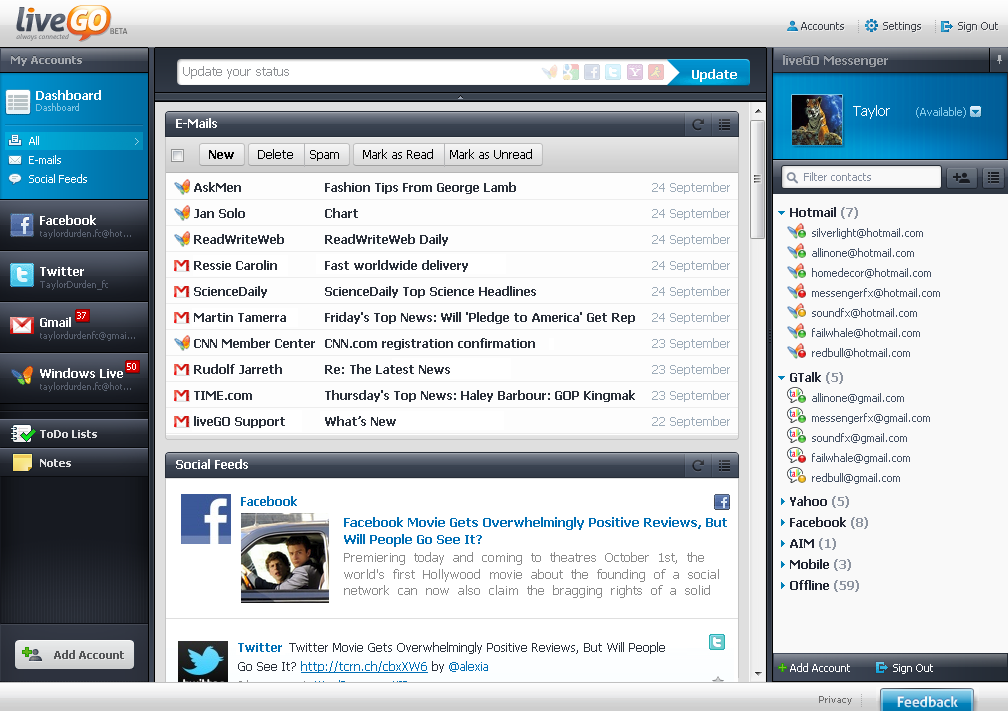Refresh the E-Mails panel

tap(698, 124)
